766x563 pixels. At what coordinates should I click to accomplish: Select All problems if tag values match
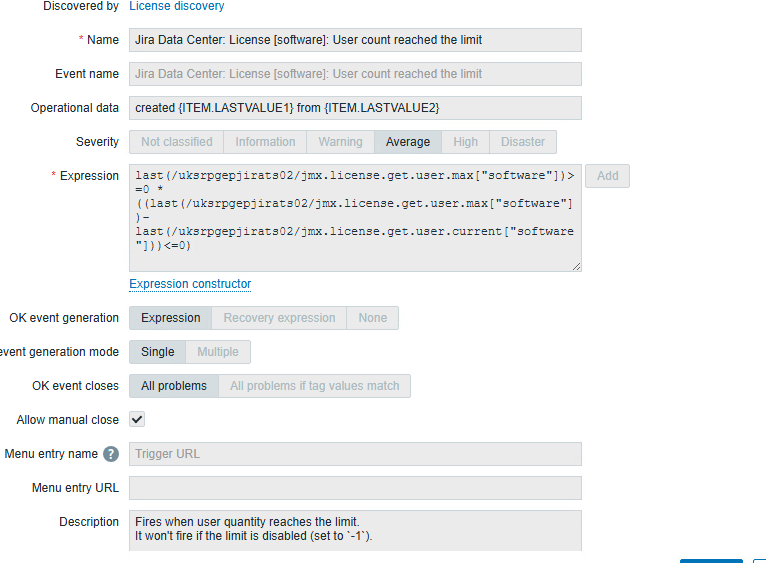click(314, 386)
